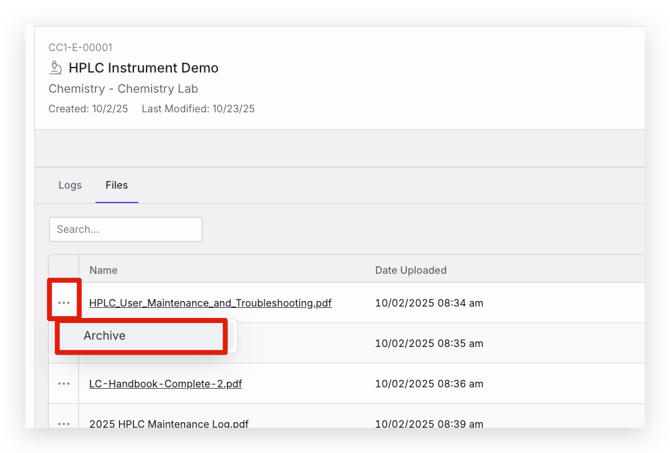The image size is (670, 453).
Task: Click the microscope icon beside HPLC Instrument Demo
Action: [56, 68]
